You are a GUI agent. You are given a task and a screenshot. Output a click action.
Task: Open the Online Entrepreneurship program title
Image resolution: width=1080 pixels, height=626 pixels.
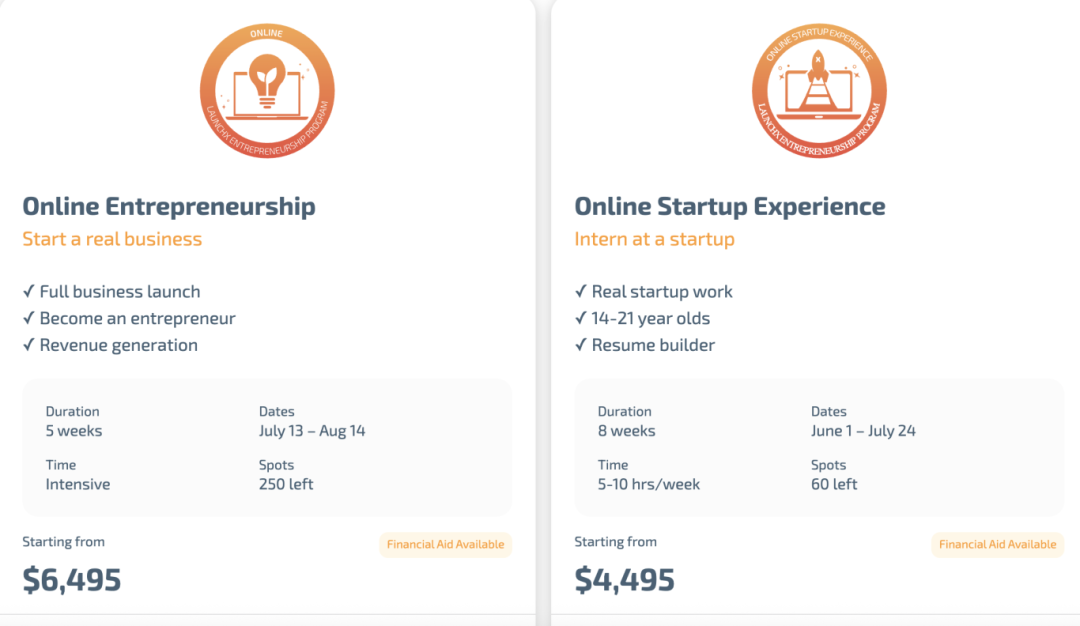coord(169,207)
